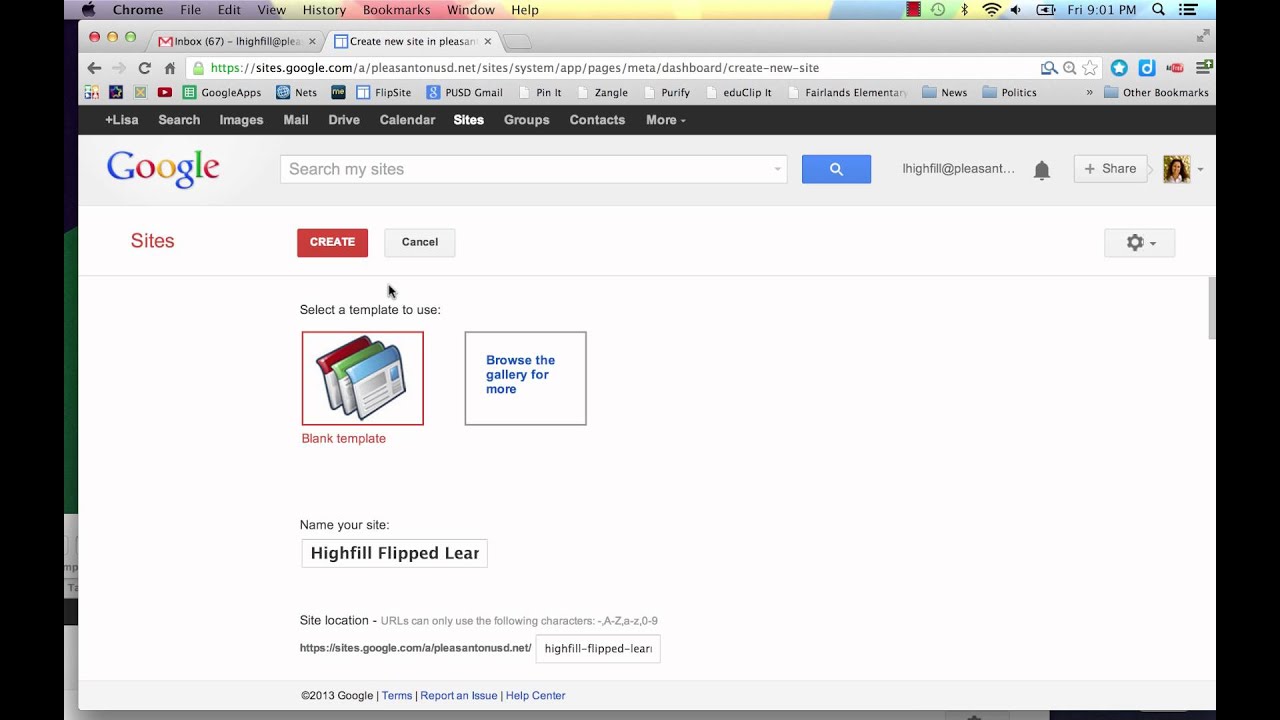Viewport: 1280px width, 720px height.
Task: Open the YouTube bookmark icon
Action: point(164,92)
